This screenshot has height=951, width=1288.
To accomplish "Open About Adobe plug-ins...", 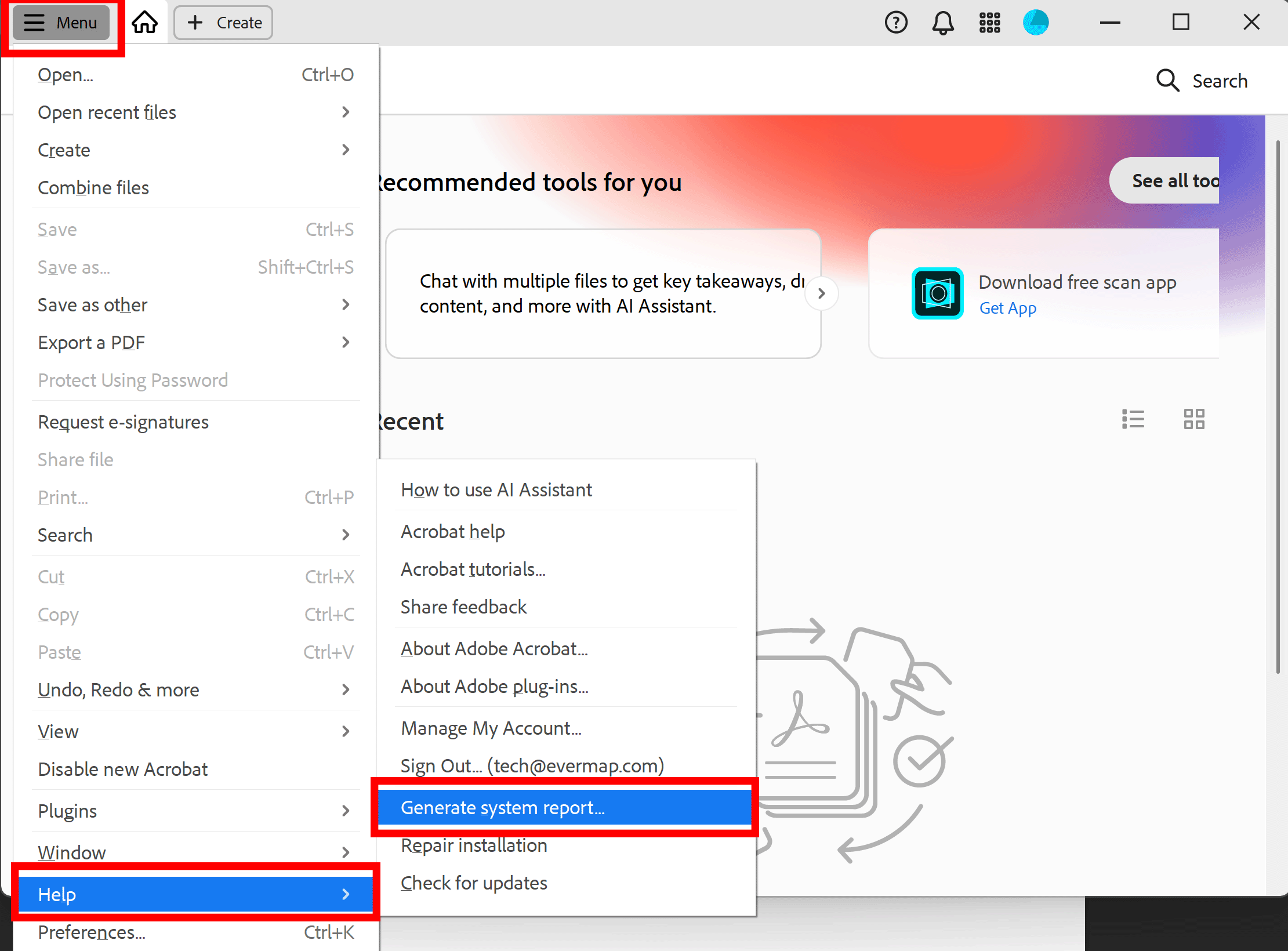I will coord(566,687).
